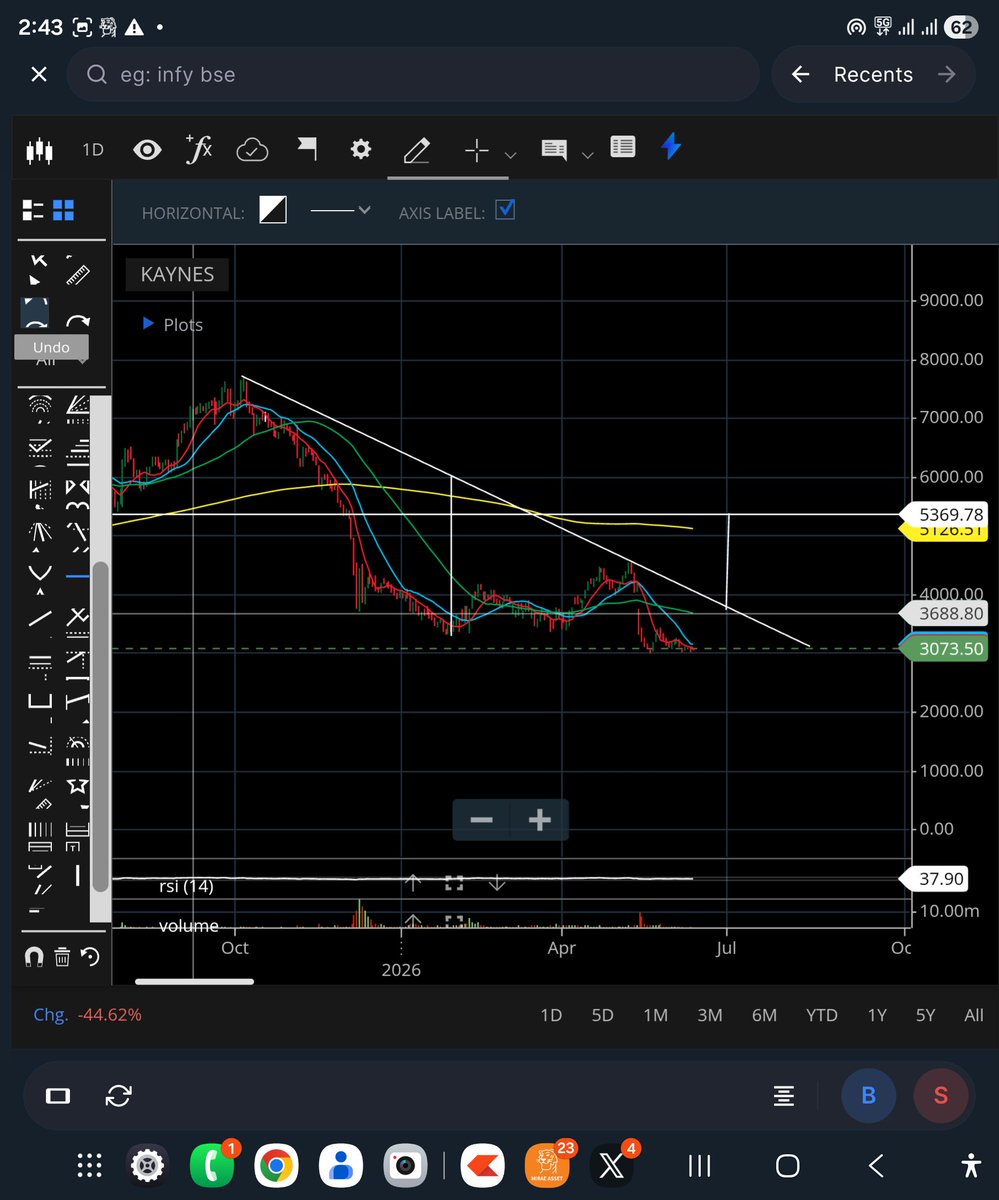Select the star shape drawing tool

[77, 786]
